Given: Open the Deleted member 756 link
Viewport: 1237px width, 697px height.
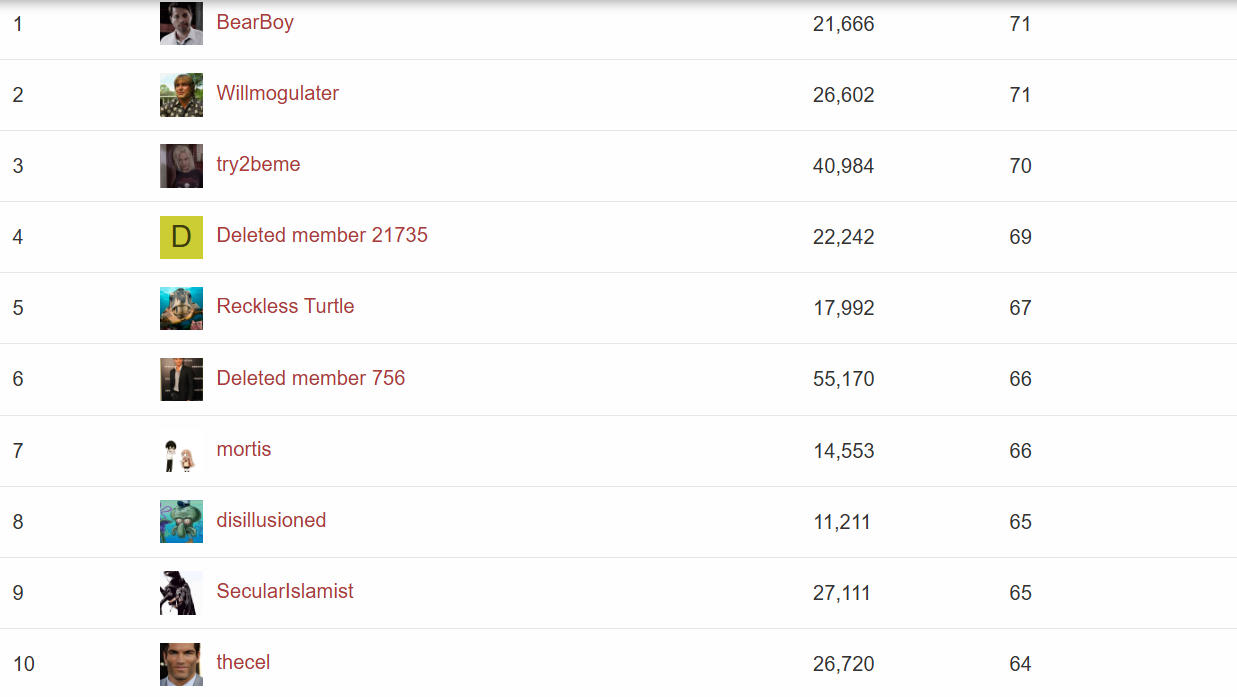Looking at the screenshot, I should (311, 378).
